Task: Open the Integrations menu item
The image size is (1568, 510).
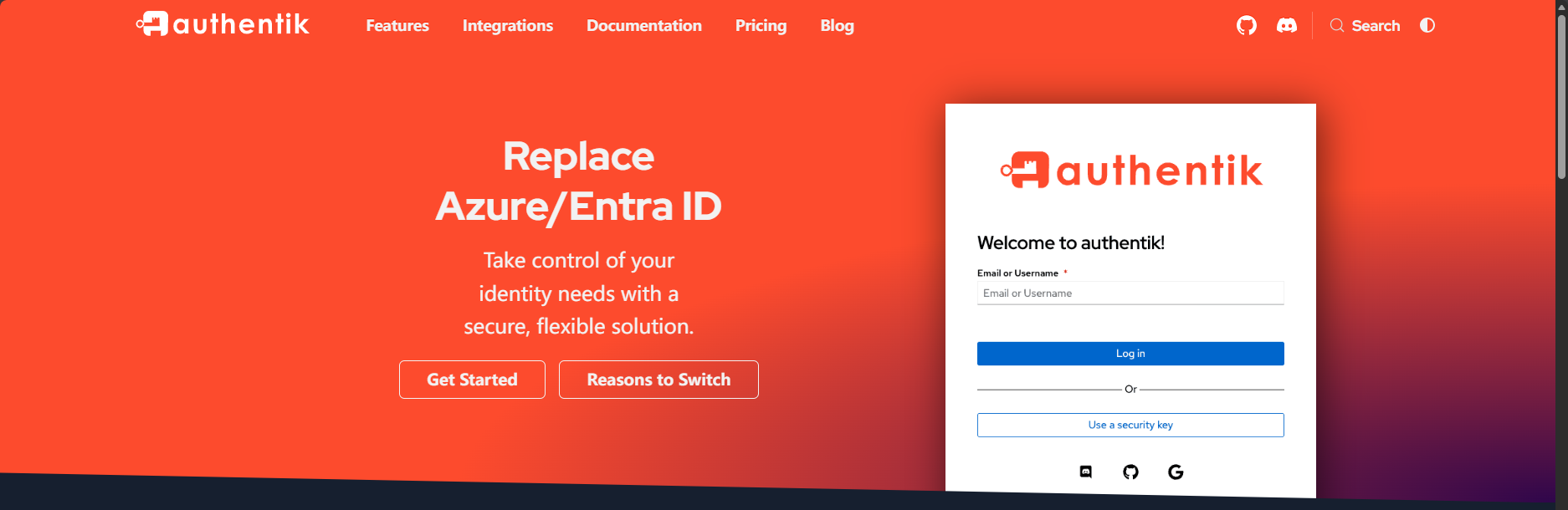Action: coord(508,26)
